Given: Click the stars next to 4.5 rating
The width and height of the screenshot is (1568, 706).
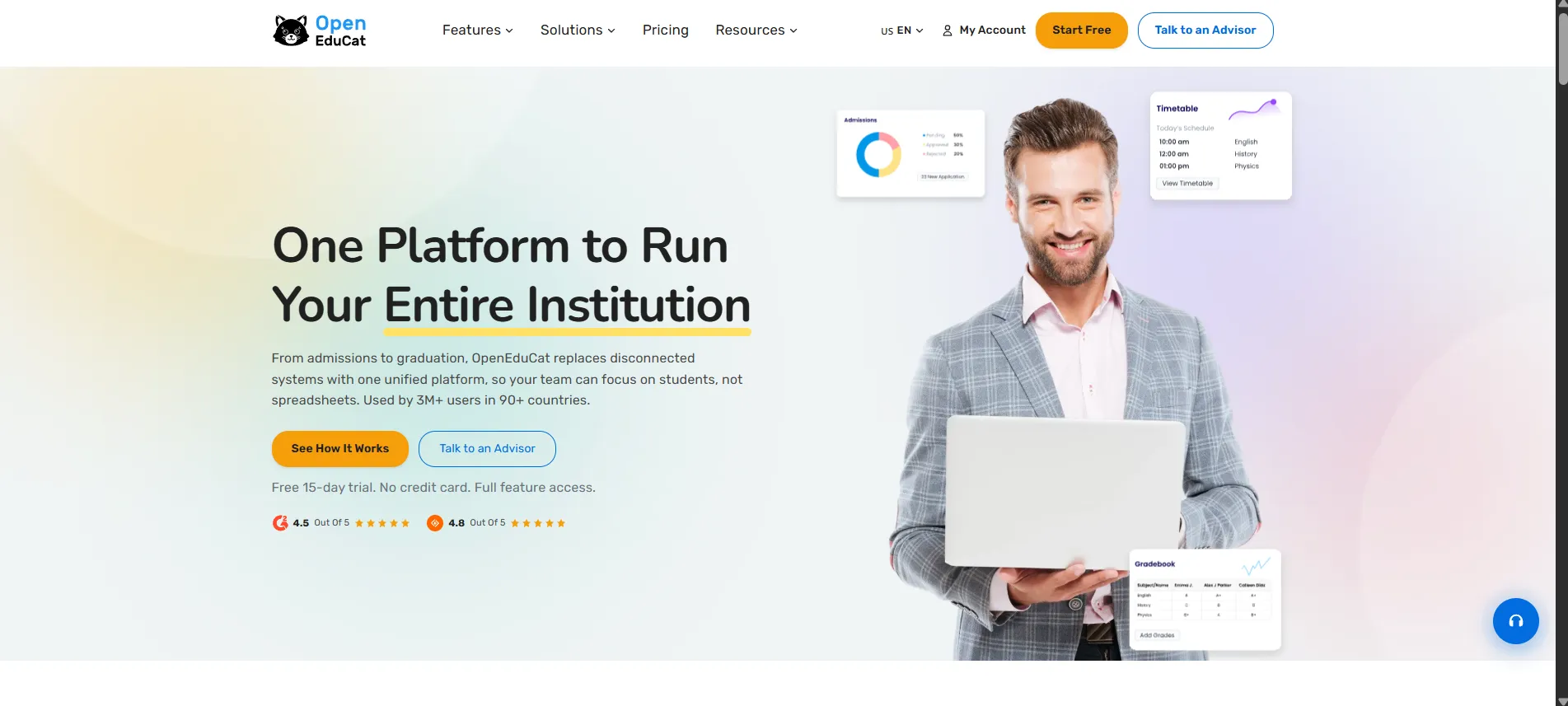Looking at the screenshot, I should pos(382,523).
